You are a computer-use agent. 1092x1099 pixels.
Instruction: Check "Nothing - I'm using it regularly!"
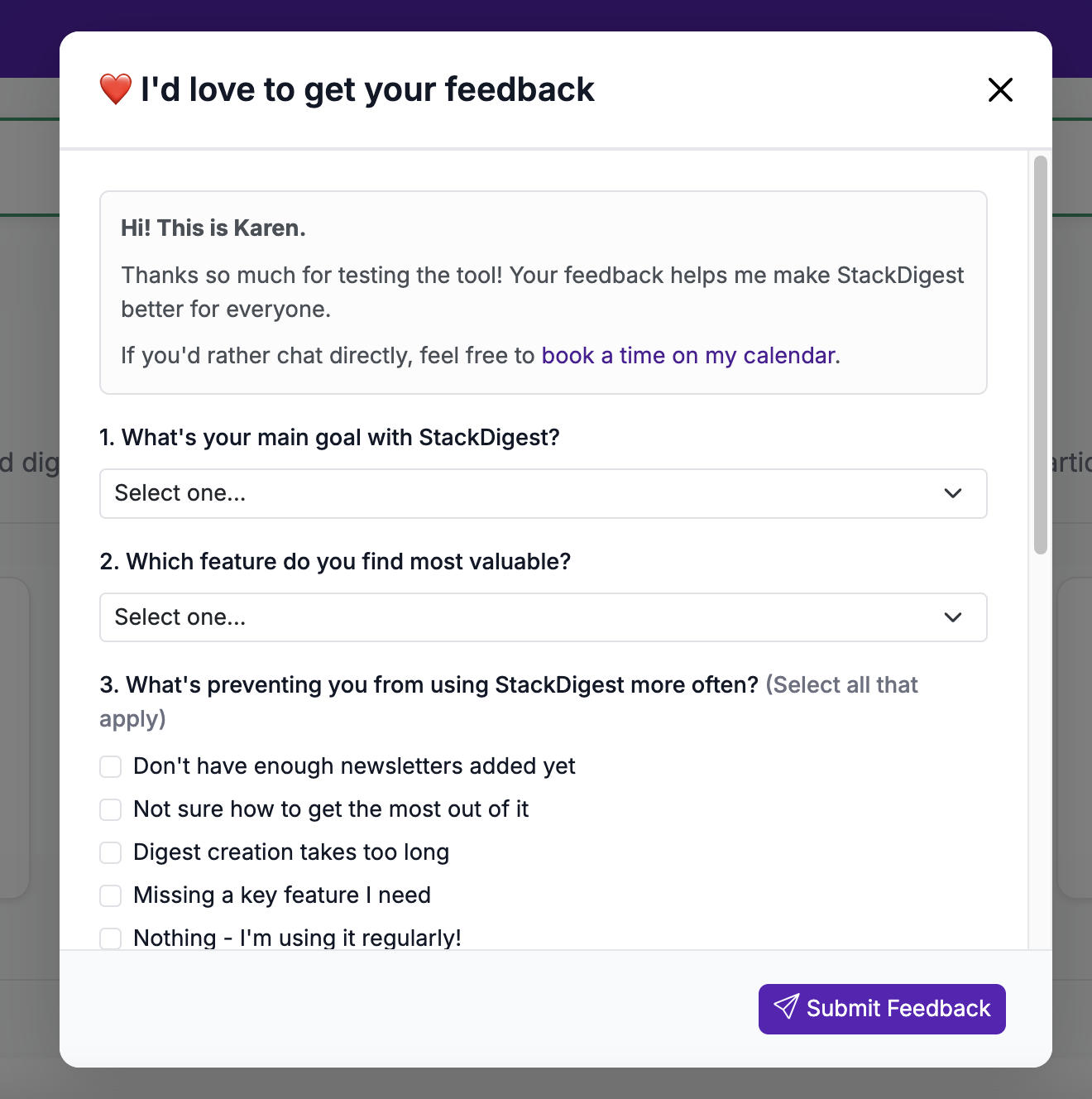pyautogui.click(x=111, y=938)
